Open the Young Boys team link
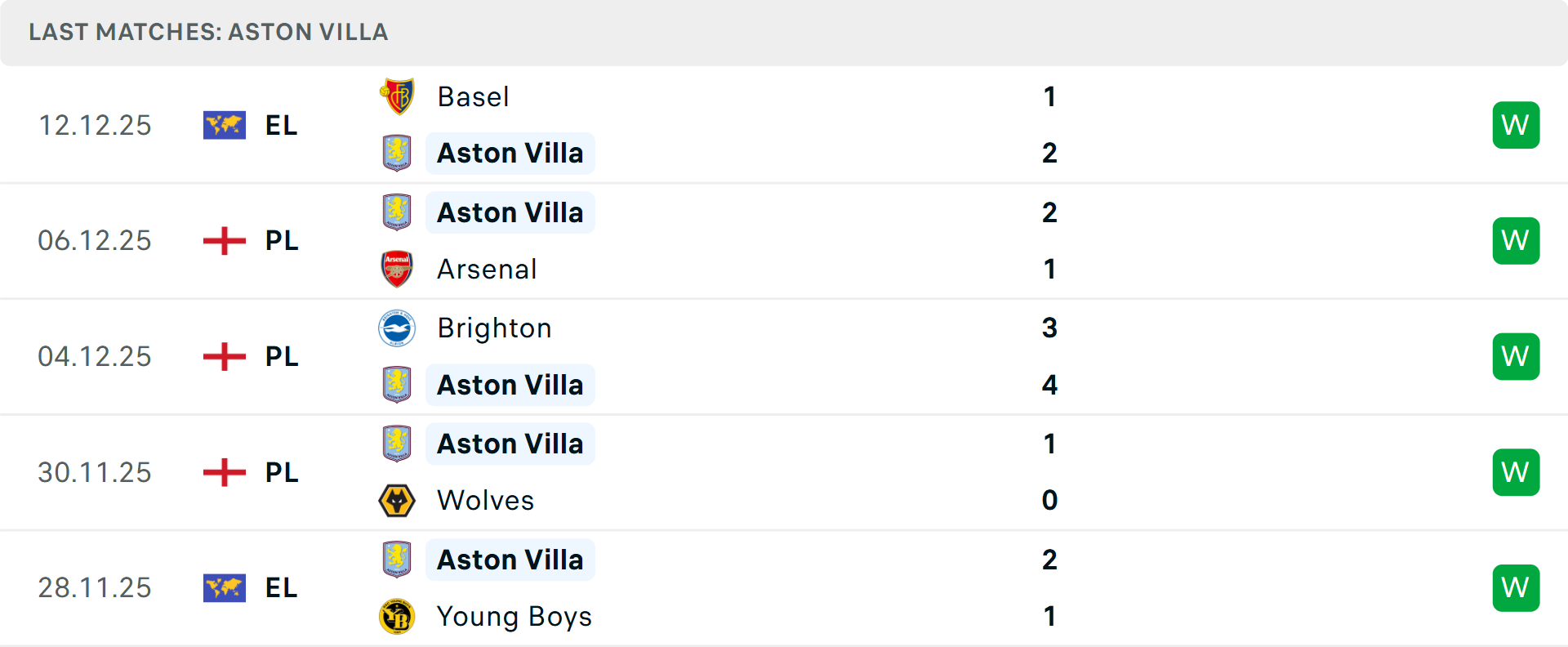 coord(514,616)
